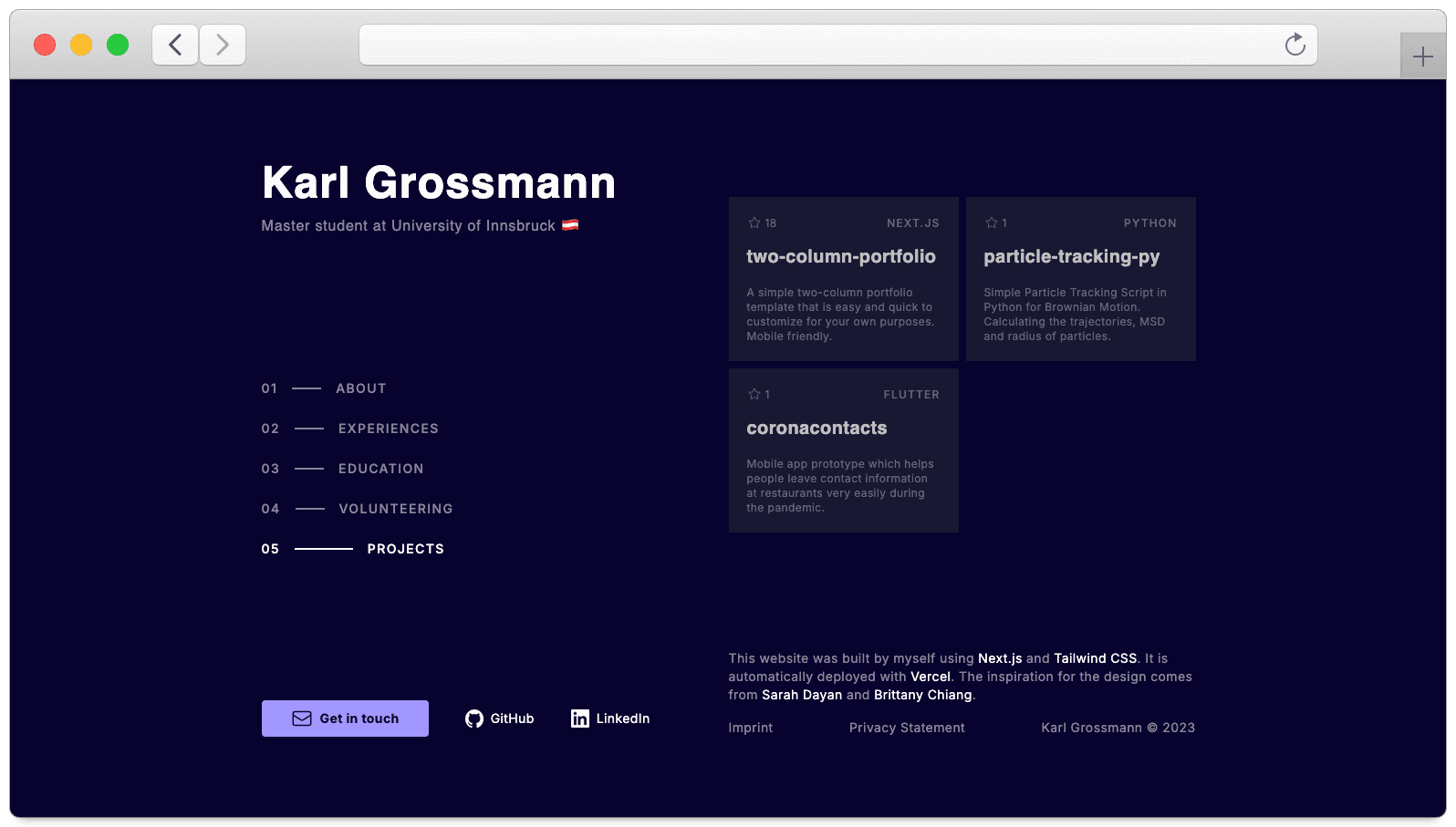The image size is (1456, 827).
Task: Go to the About section
Action: 361,388
